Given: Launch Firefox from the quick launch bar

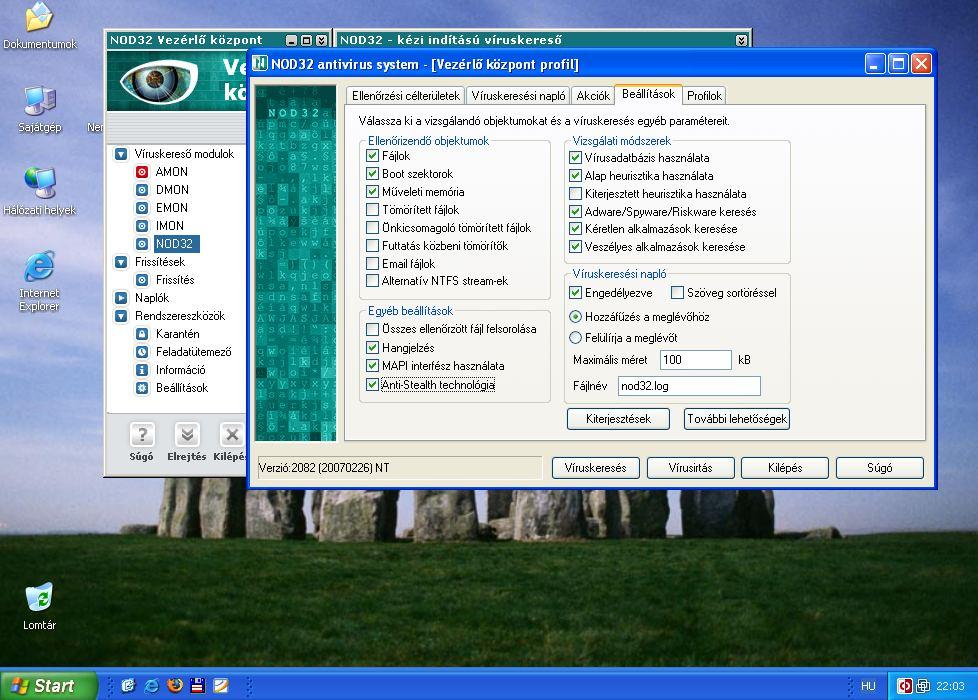Looking at the screenshot, I should (175, 686).
